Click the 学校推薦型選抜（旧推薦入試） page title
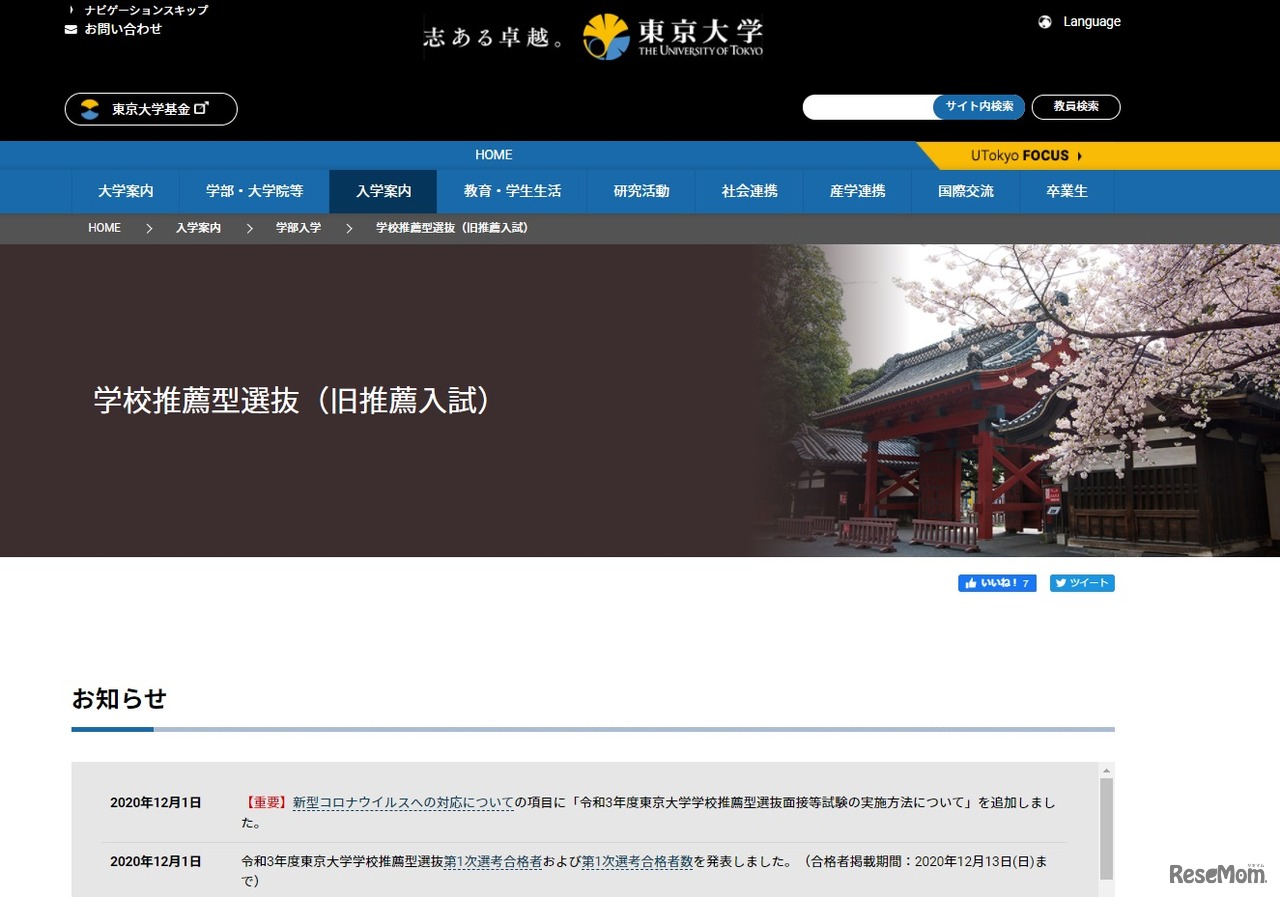 pyautogui.click(x=293, y=401)
